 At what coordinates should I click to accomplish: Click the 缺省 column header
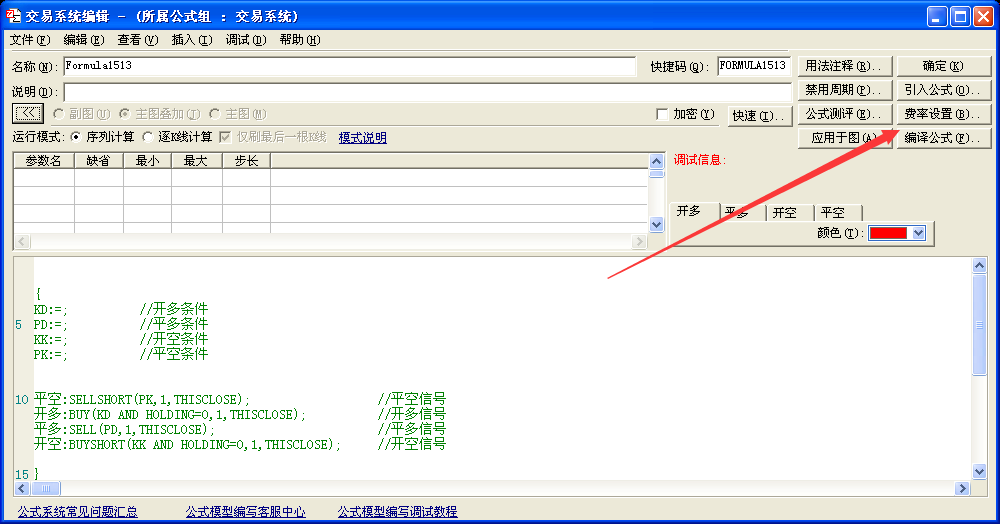coord(98,161)
